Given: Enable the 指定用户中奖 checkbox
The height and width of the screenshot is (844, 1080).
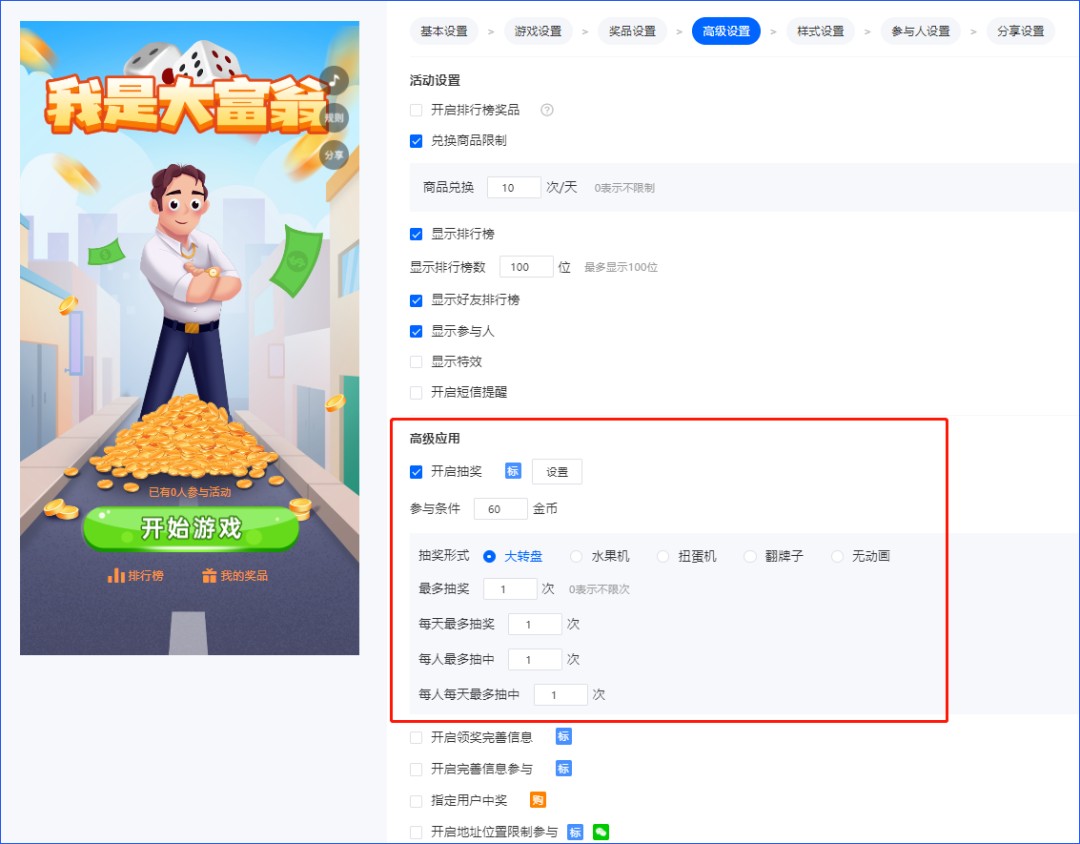Looking at the screenshot, I should coord(416,801).
